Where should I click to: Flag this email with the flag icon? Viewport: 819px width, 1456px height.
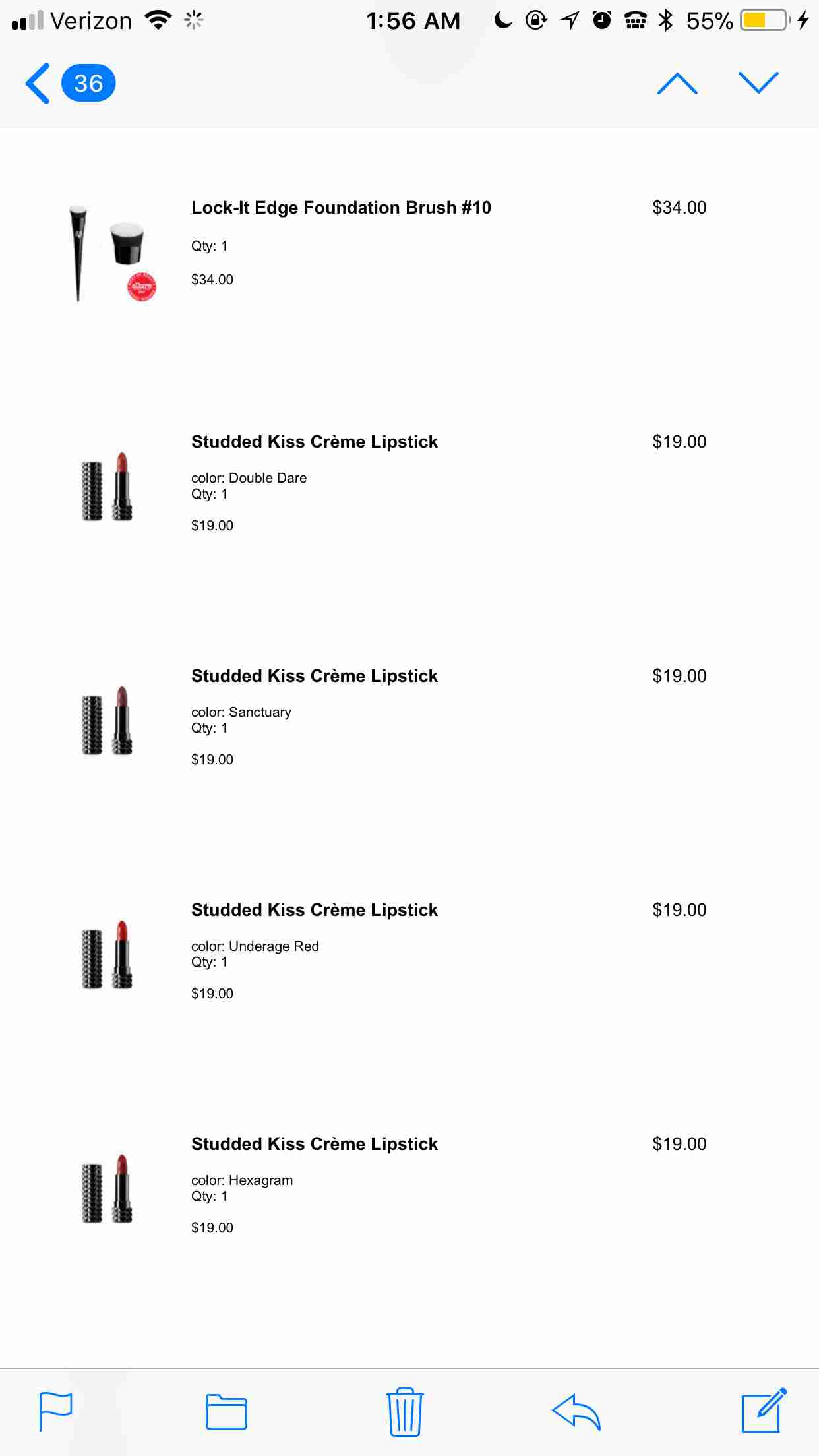55,1411
